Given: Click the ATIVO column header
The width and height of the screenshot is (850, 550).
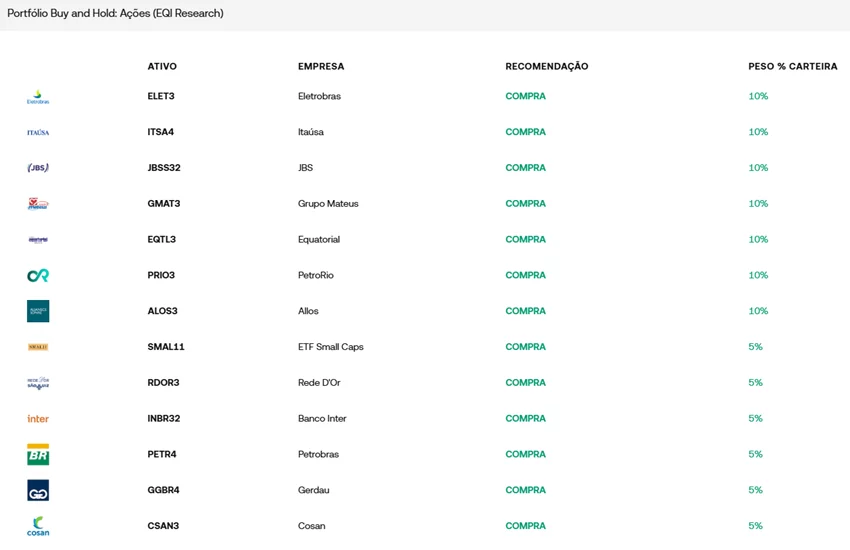Looking at the screenshot, I should click(162, 66).
